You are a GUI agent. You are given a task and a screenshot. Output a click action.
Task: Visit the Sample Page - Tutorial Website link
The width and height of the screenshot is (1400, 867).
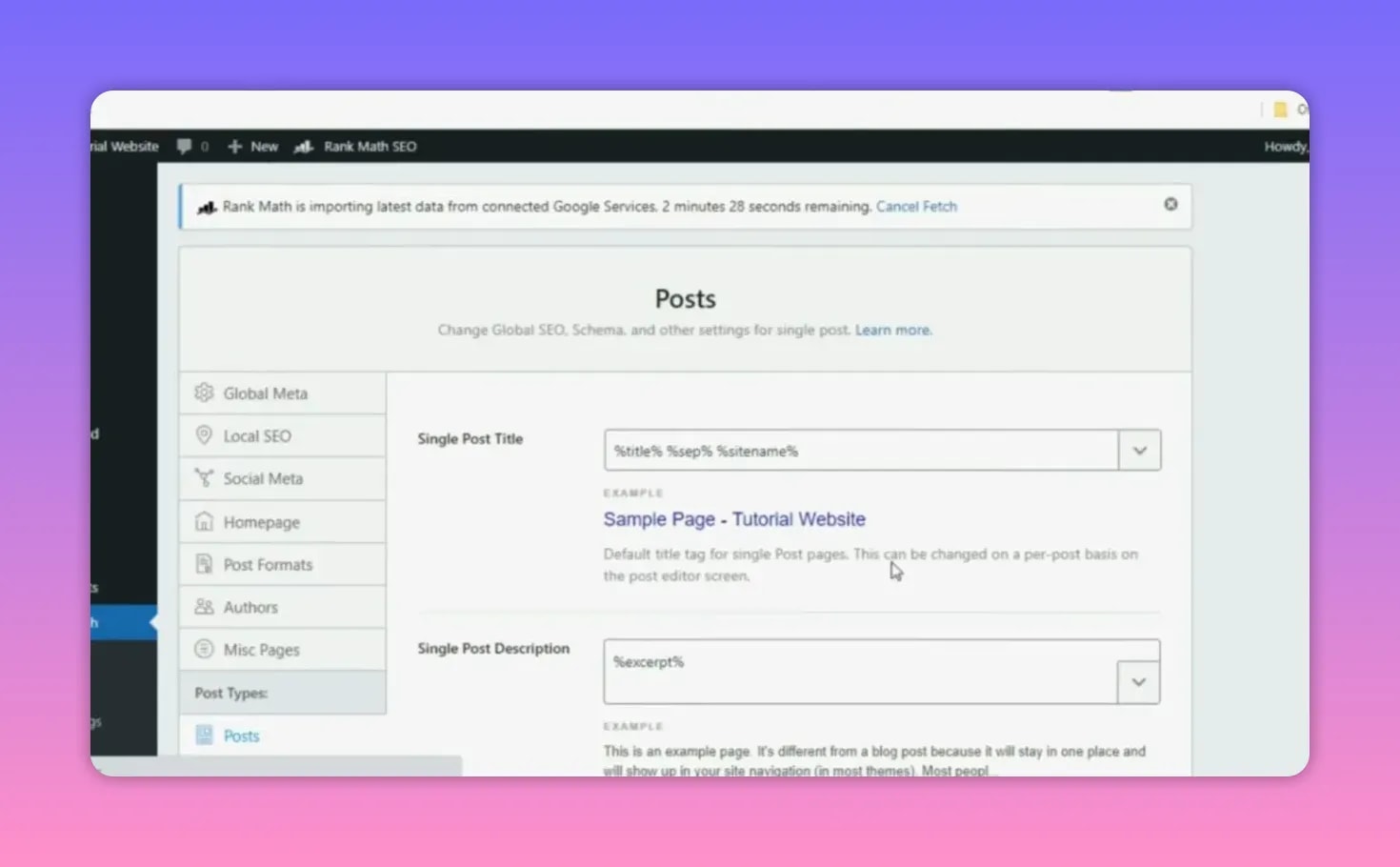tap(733, 519)
